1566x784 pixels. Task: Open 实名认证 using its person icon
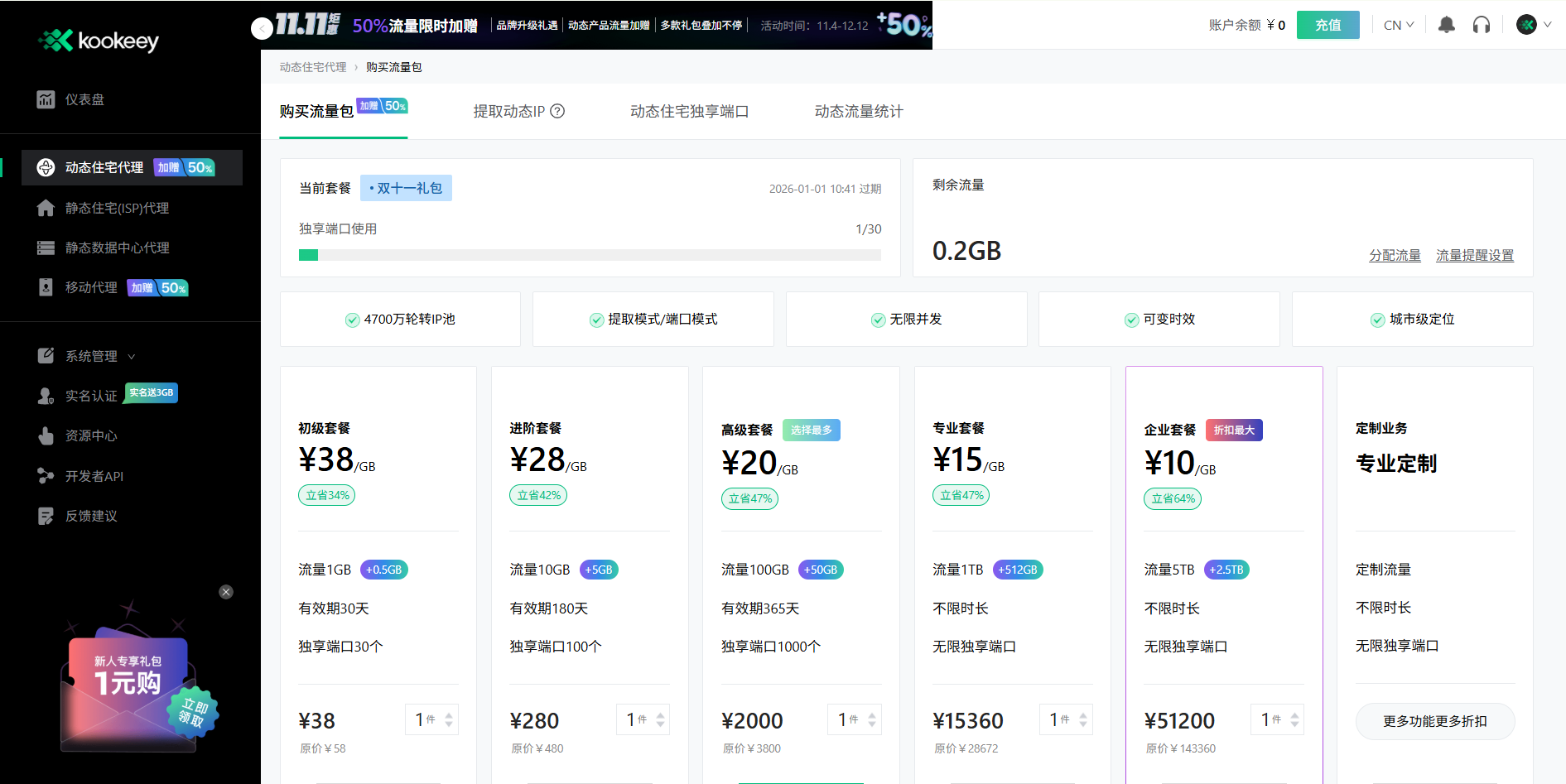[46, 394]
